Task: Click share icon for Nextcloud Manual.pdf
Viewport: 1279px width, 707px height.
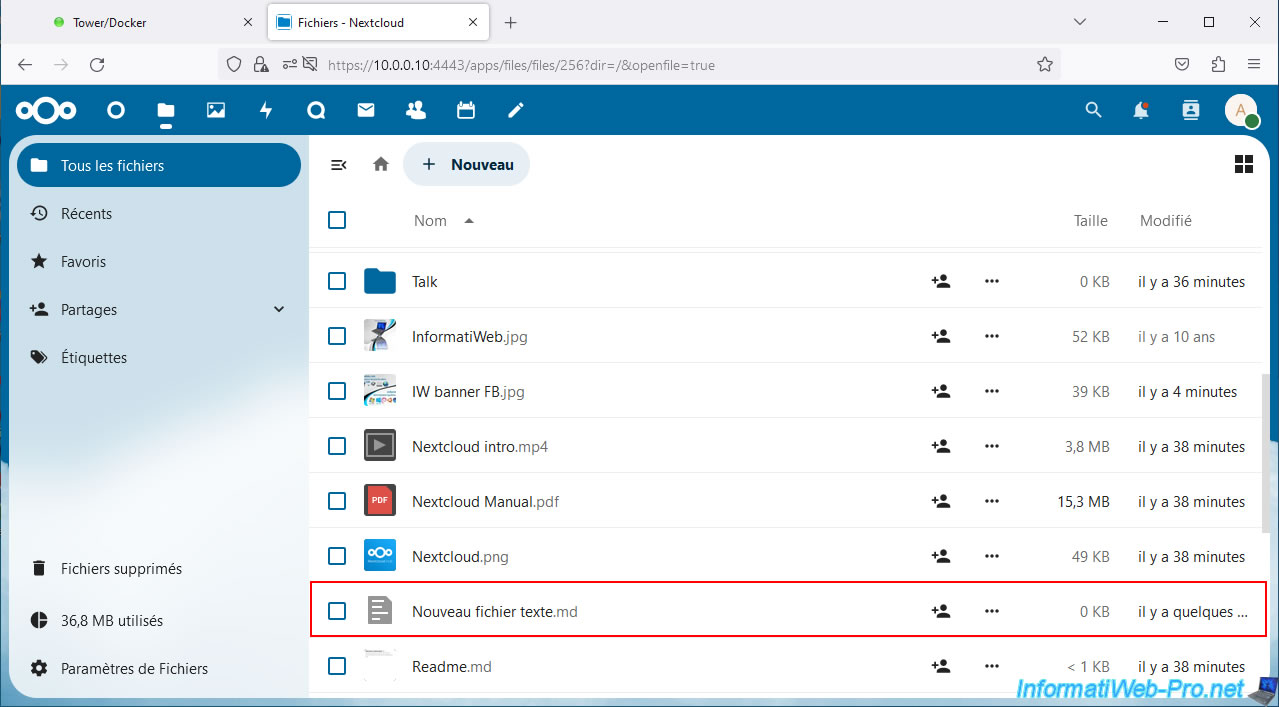Action: point(940,501)
